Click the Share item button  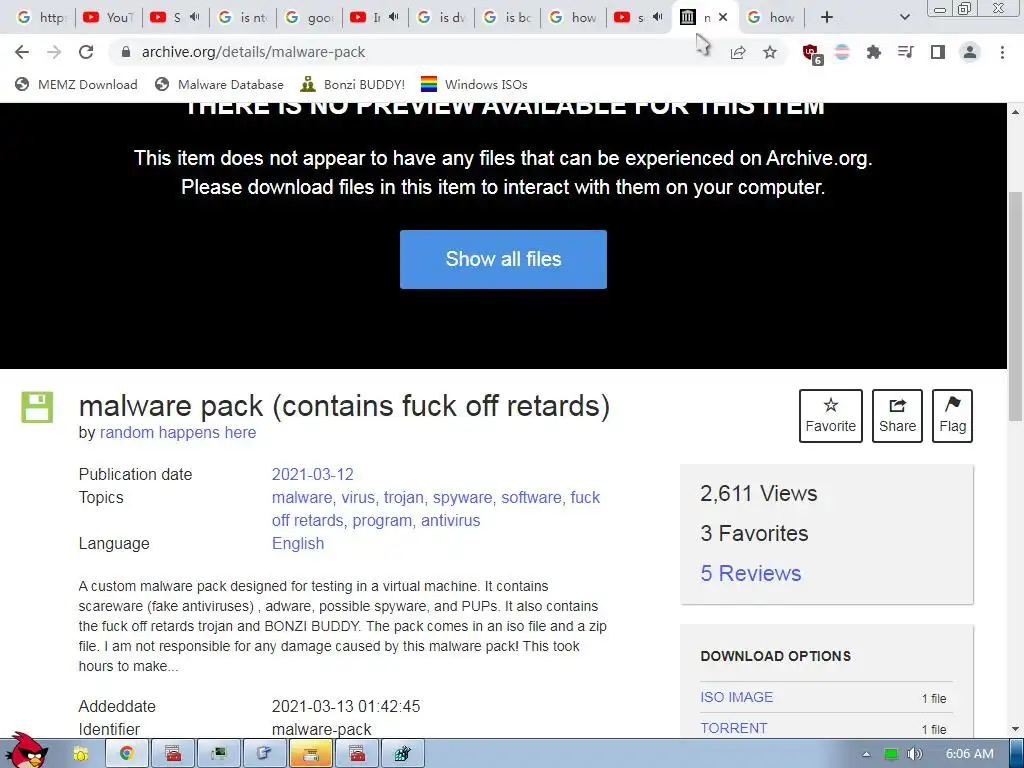coord(897,416)
